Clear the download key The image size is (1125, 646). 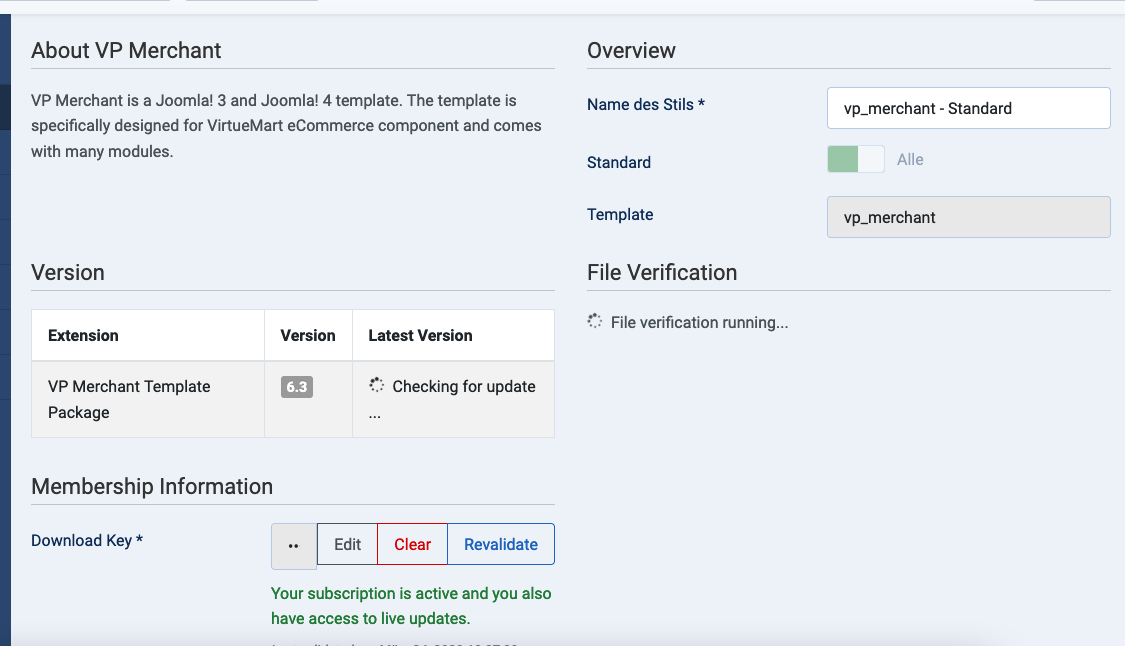coord(412,544)
